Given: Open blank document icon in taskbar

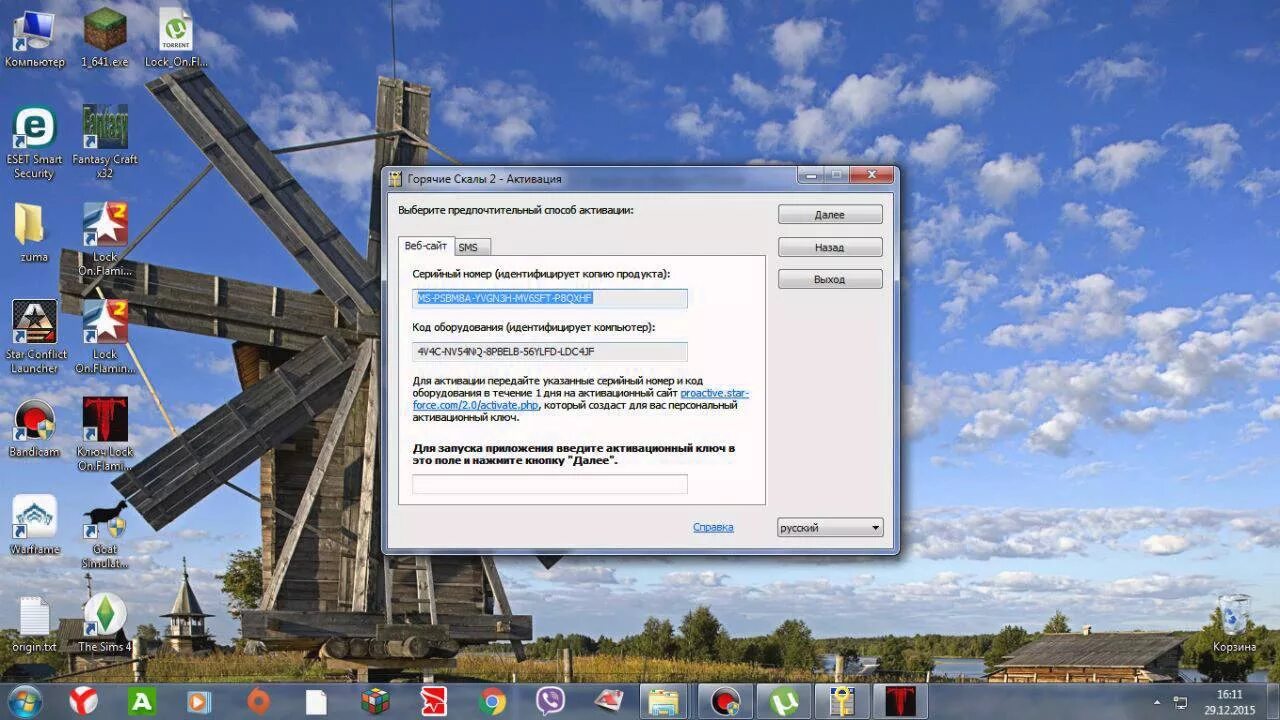Looking at the screenshot, I should pos(317,701).
